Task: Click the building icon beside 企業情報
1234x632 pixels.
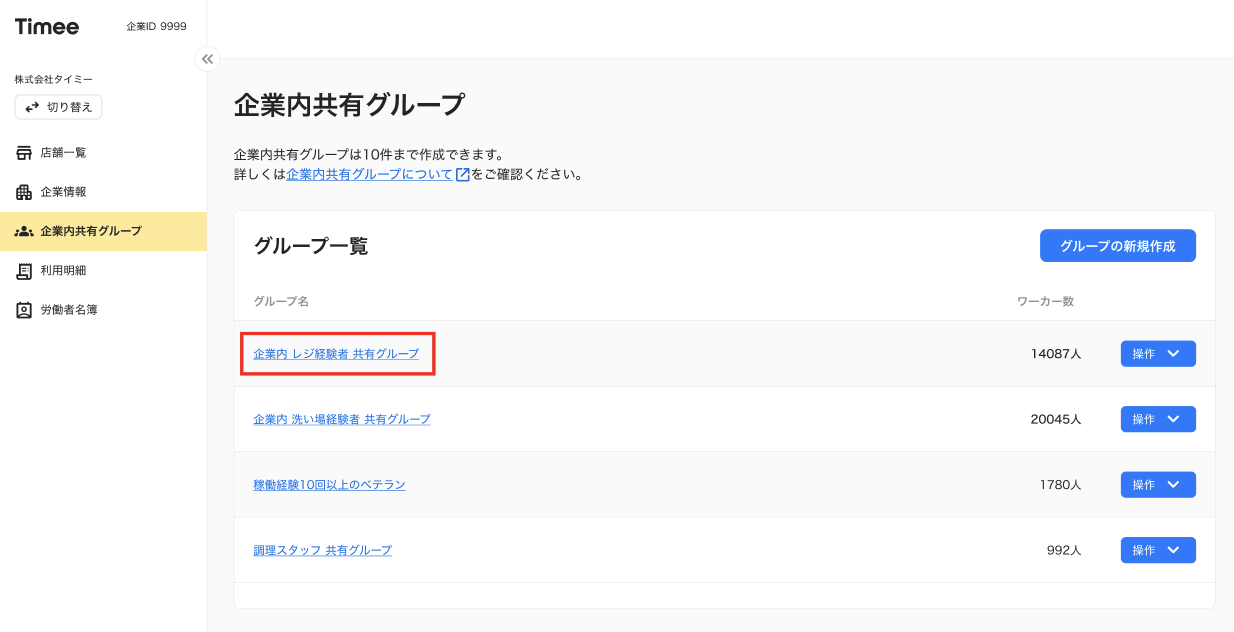Action: (24, 192)
